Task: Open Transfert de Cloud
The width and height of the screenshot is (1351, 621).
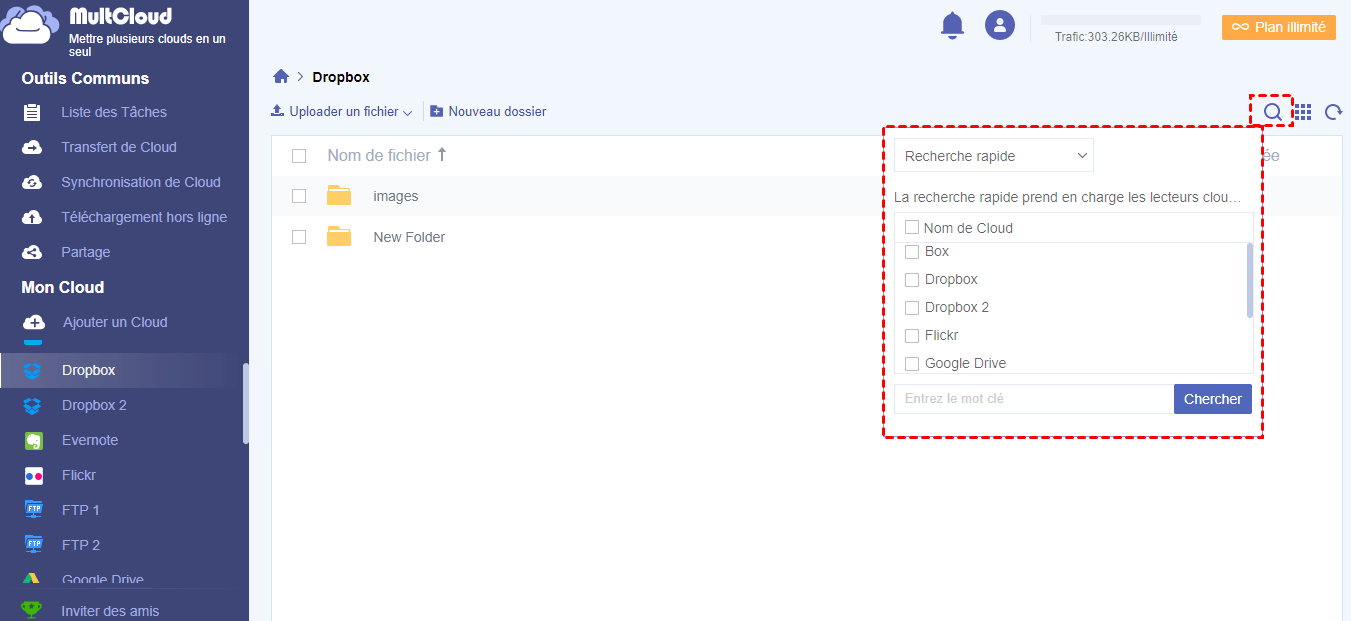Action: pyautogui.click(x=119, y=147)
